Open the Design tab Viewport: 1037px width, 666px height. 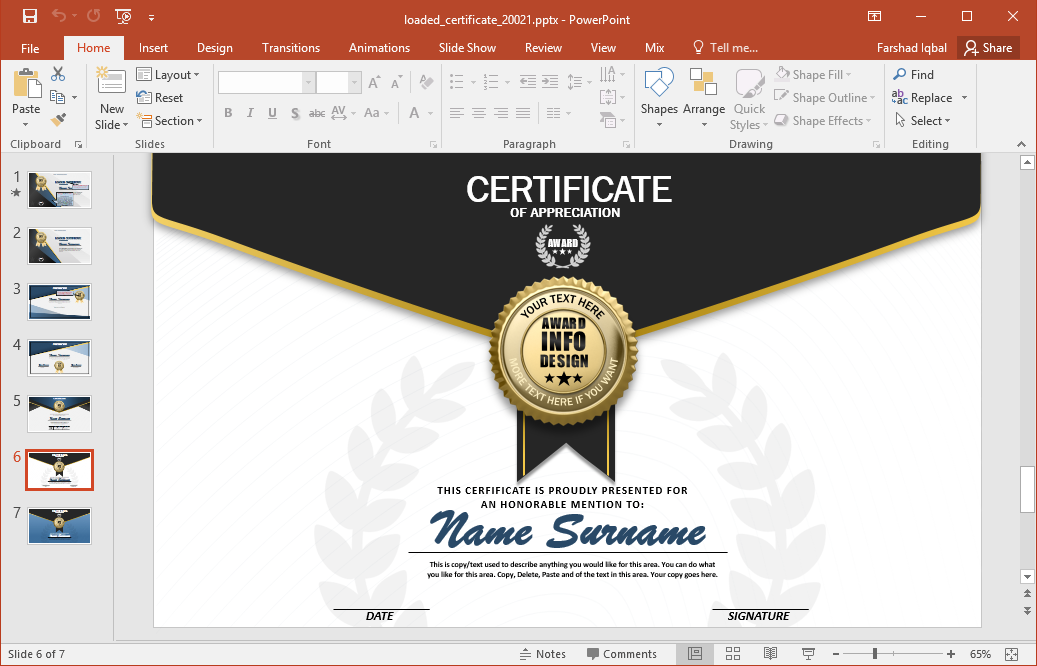click(214, 48)
